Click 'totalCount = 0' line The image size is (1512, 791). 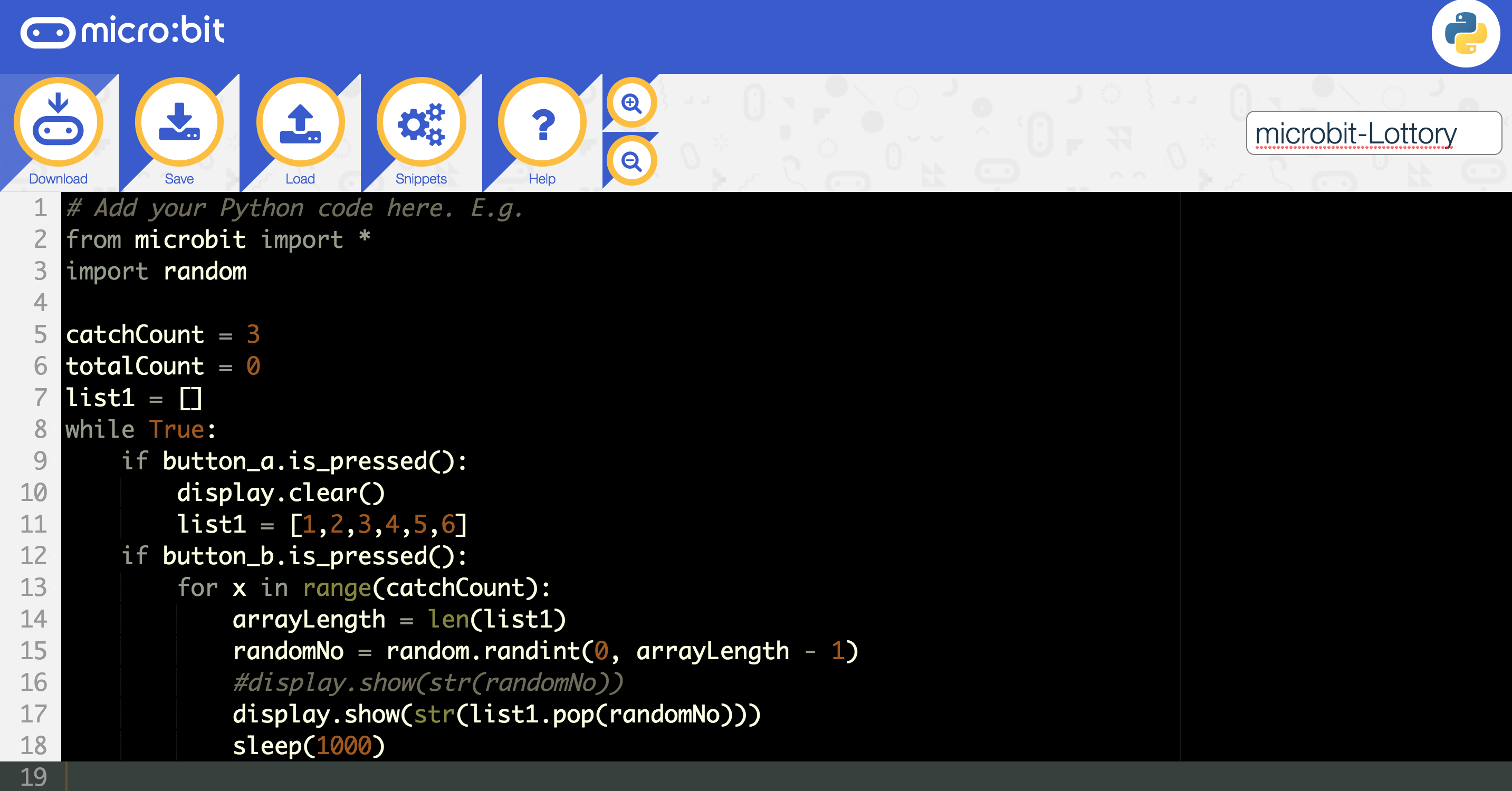pos(162,366)
